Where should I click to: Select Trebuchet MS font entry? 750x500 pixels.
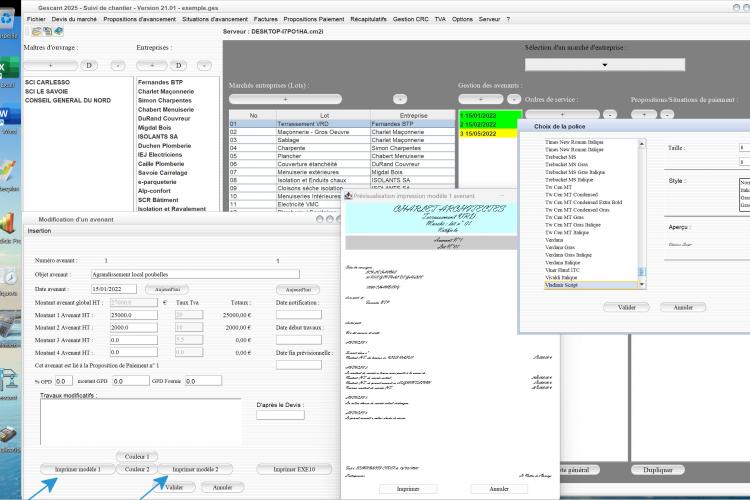click(561, 157)
